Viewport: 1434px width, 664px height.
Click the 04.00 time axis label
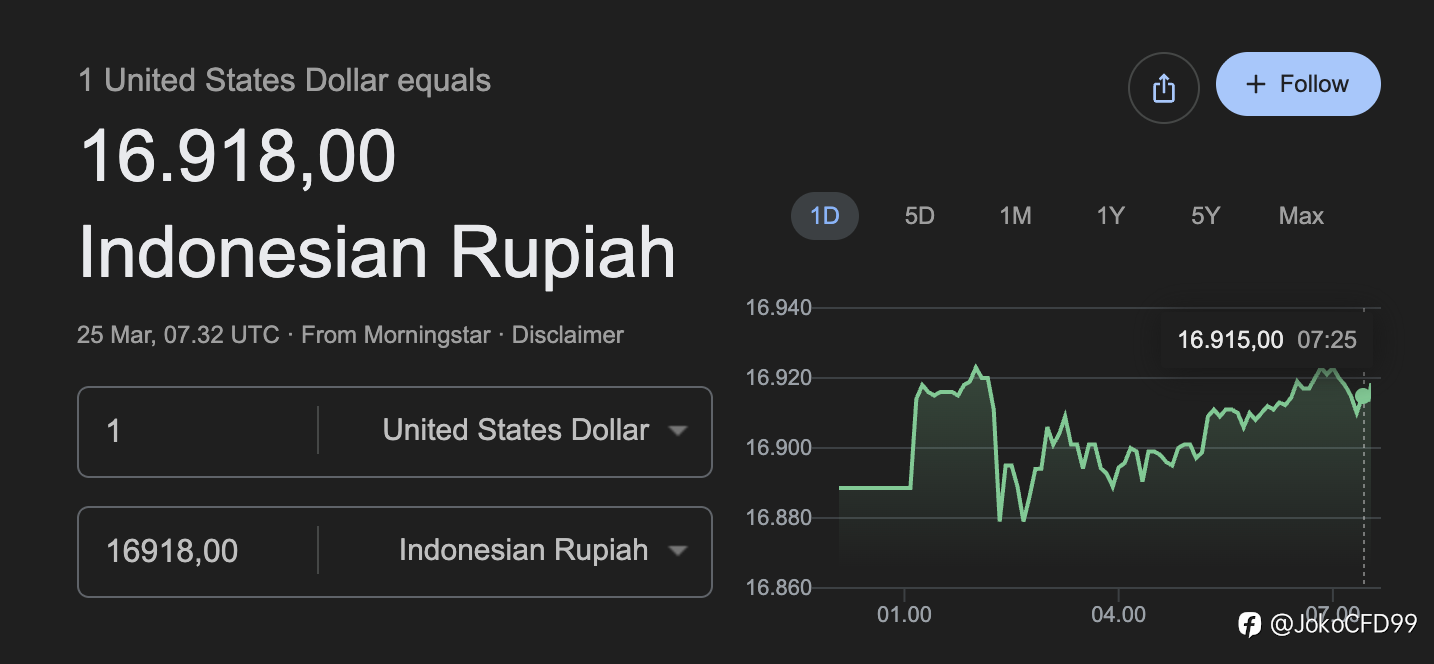point(1118,614)
